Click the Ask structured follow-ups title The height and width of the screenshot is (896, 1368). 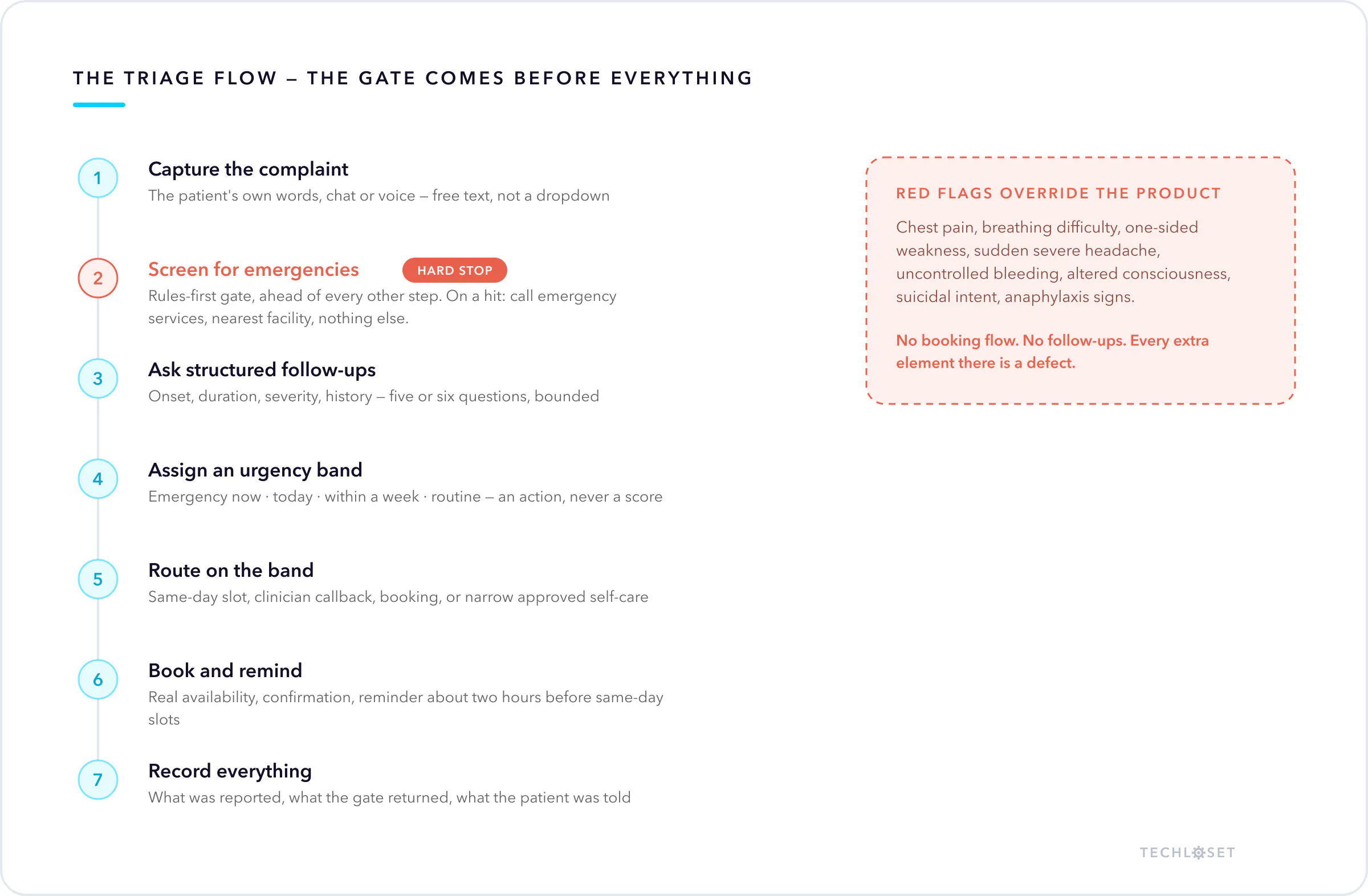(x=262, y=369)
